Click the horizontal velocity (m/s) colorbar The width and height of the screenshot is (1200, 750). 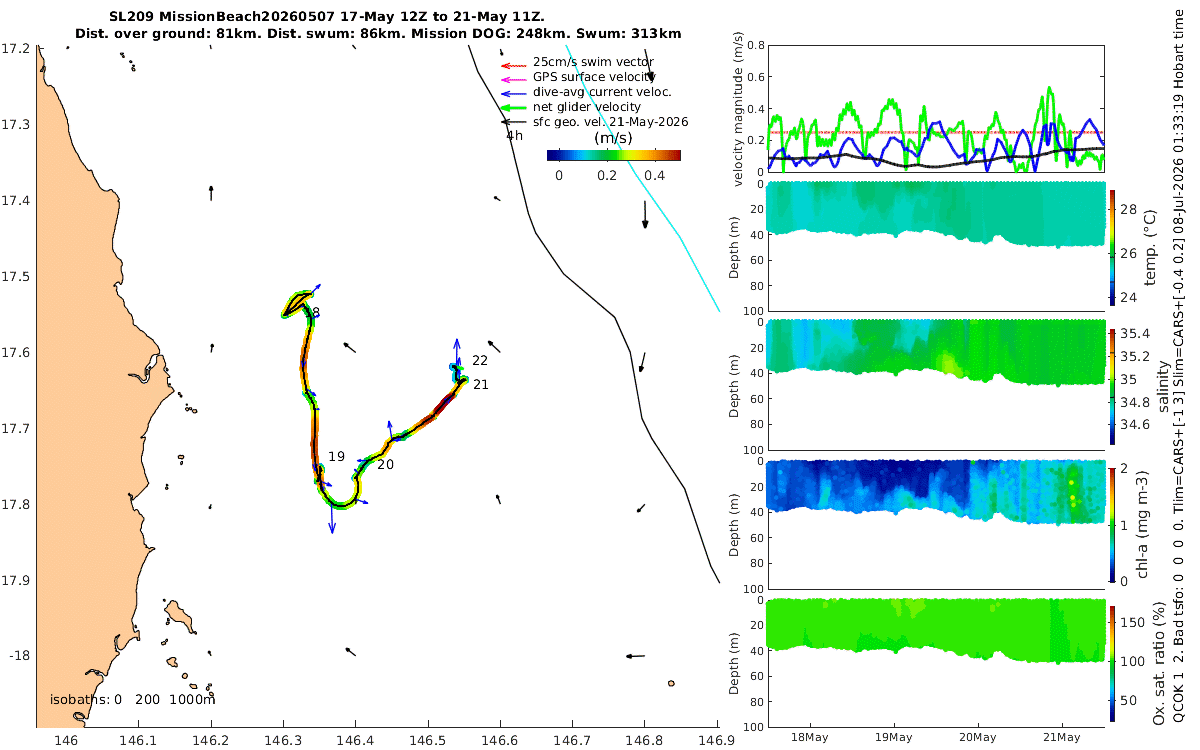(x=614, y=155)
